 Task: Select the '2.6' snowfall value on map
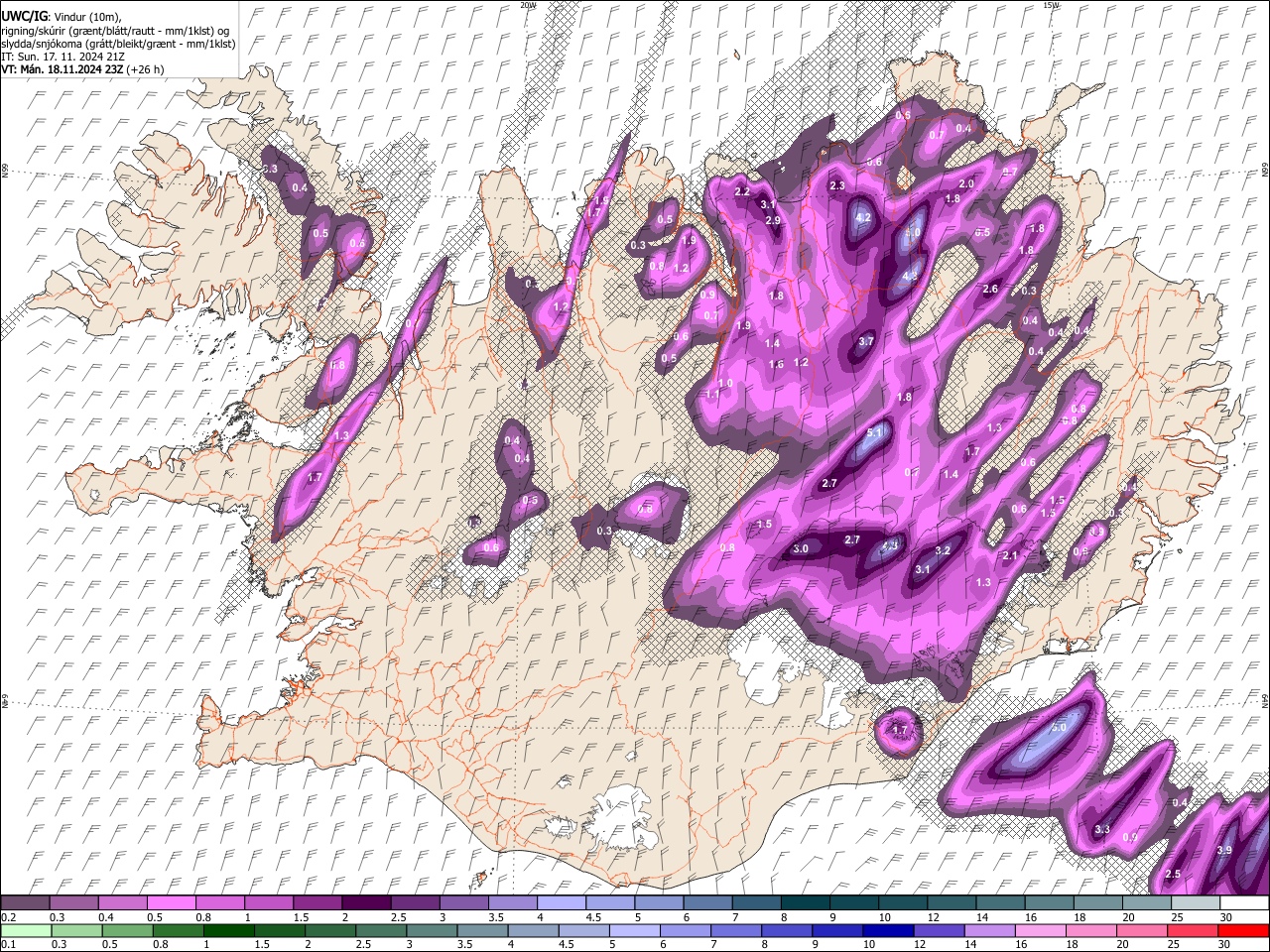989,290
